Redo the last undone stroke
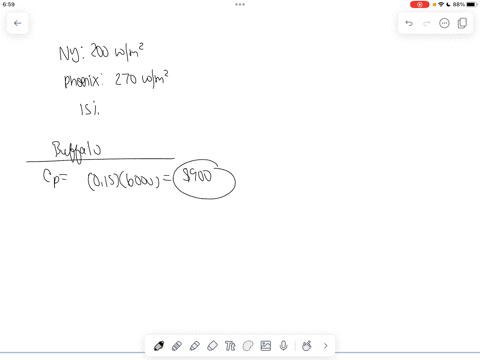 [x=426, y=23]
